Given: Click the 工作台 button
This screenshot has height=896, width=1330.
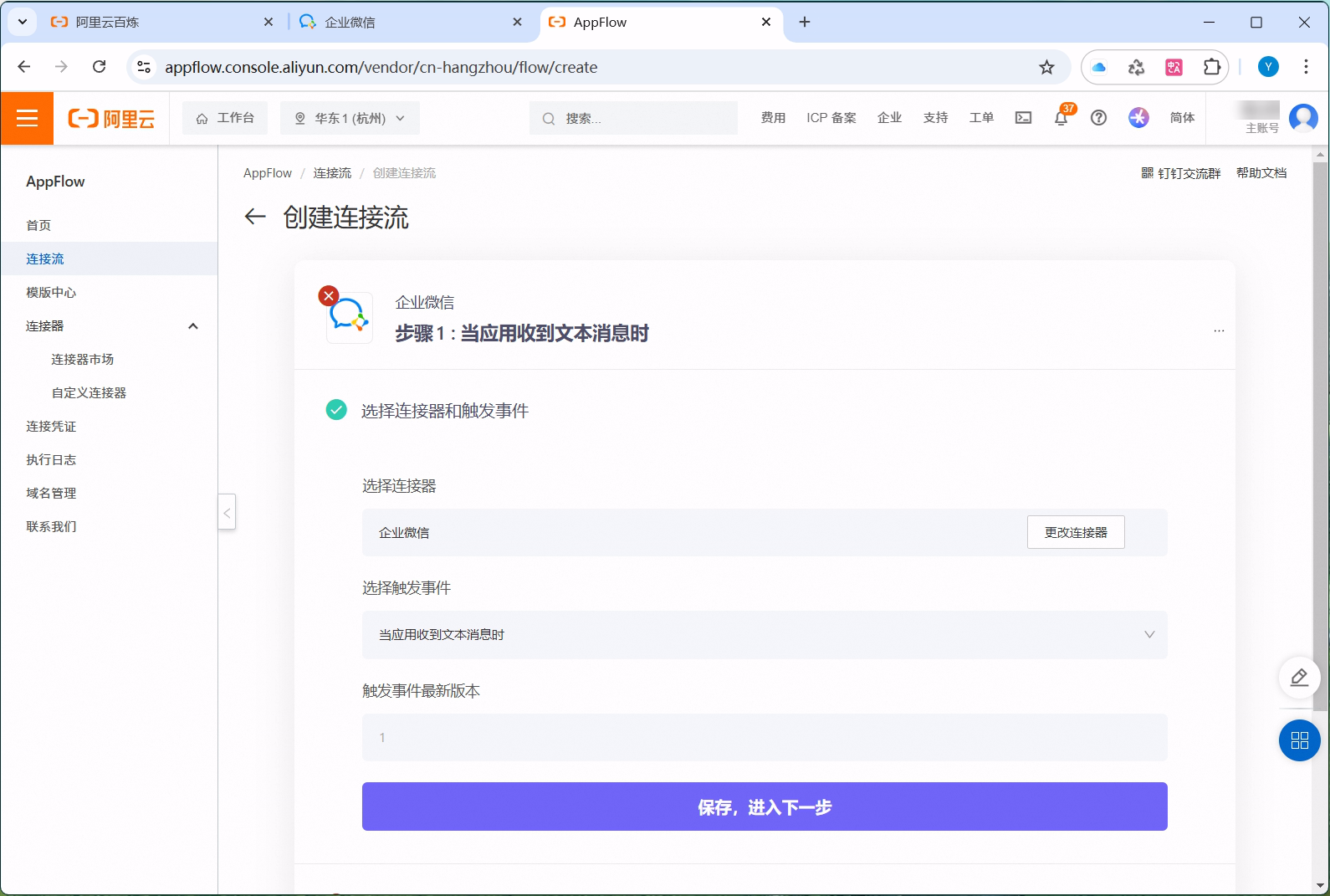Looking at the screenshot, I should [x=225, y=118].
